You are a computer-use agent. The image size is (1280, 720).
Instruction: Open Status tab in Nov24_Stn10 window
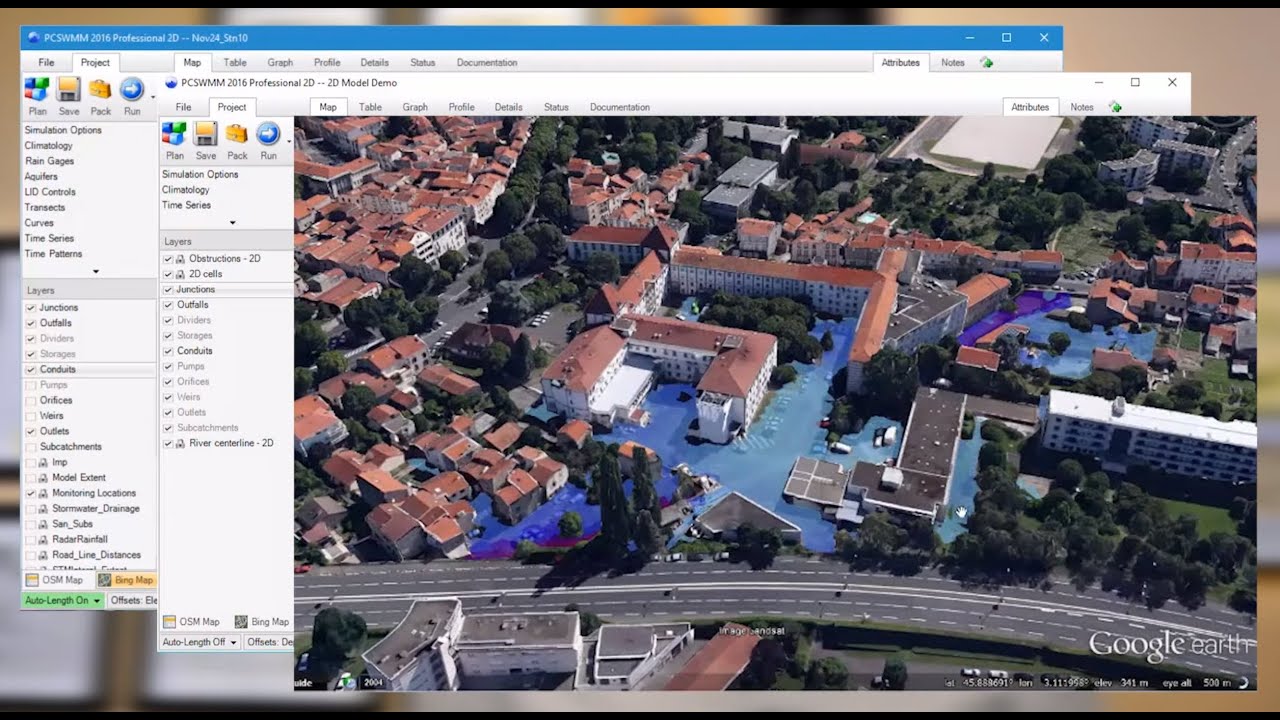[423, 62]
